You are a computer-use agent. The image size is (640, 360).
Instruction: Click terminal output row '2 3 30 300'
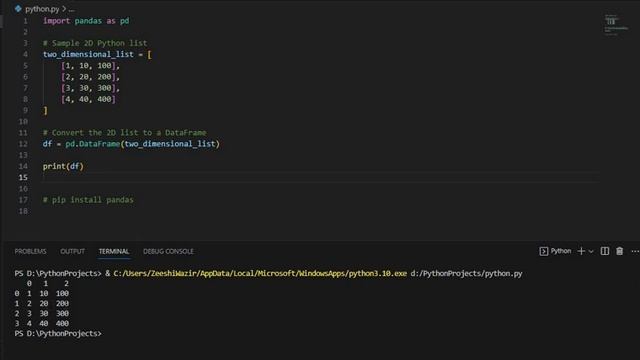tap(42, 313)
